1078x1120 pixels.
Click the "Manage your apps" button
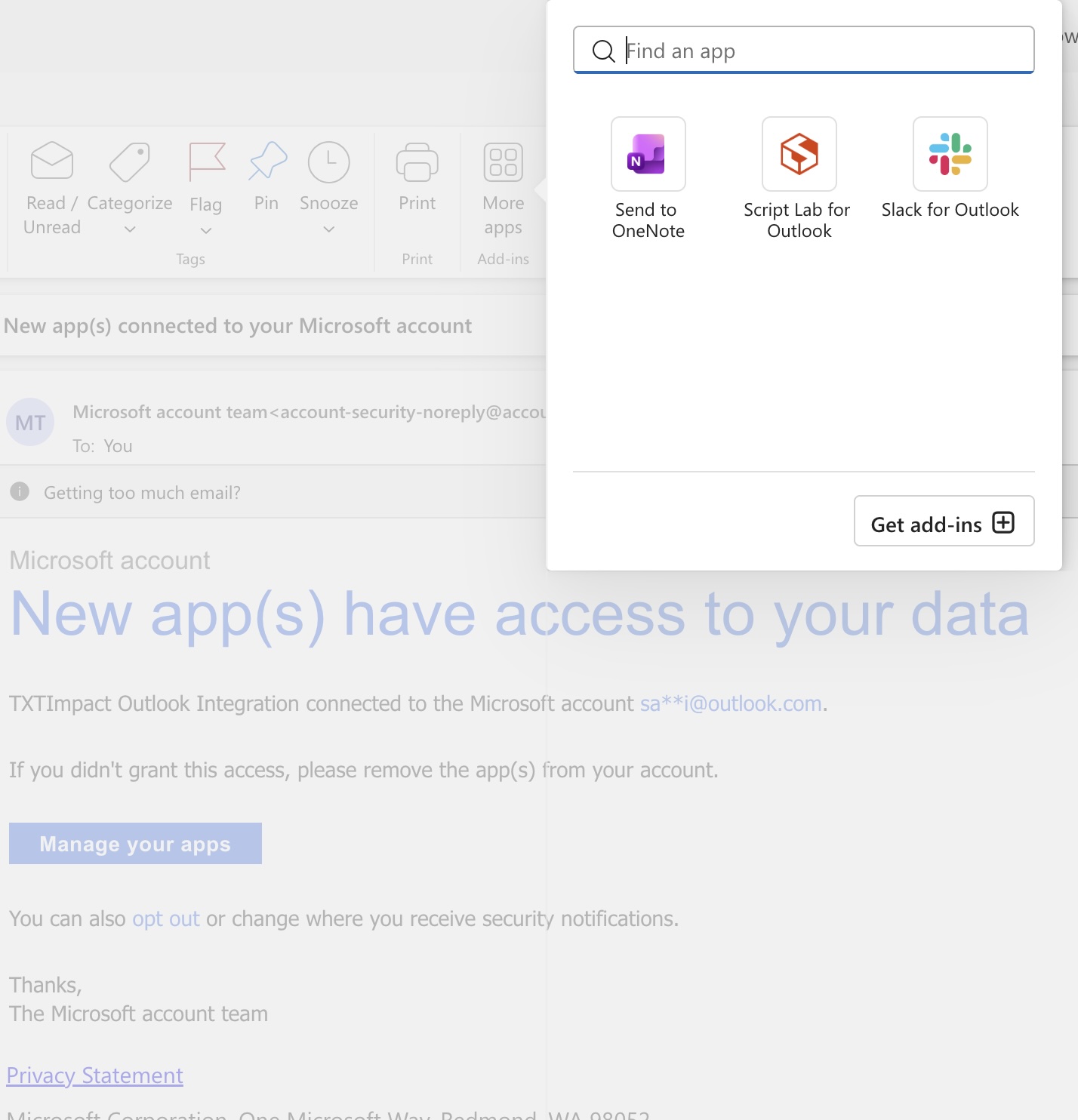pos(135,843)
